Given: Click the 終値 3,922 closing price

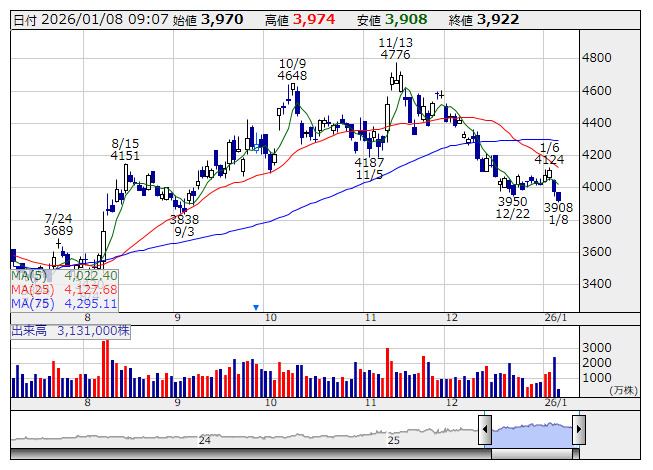Looking at the screenshot, I should coord(484,20).
